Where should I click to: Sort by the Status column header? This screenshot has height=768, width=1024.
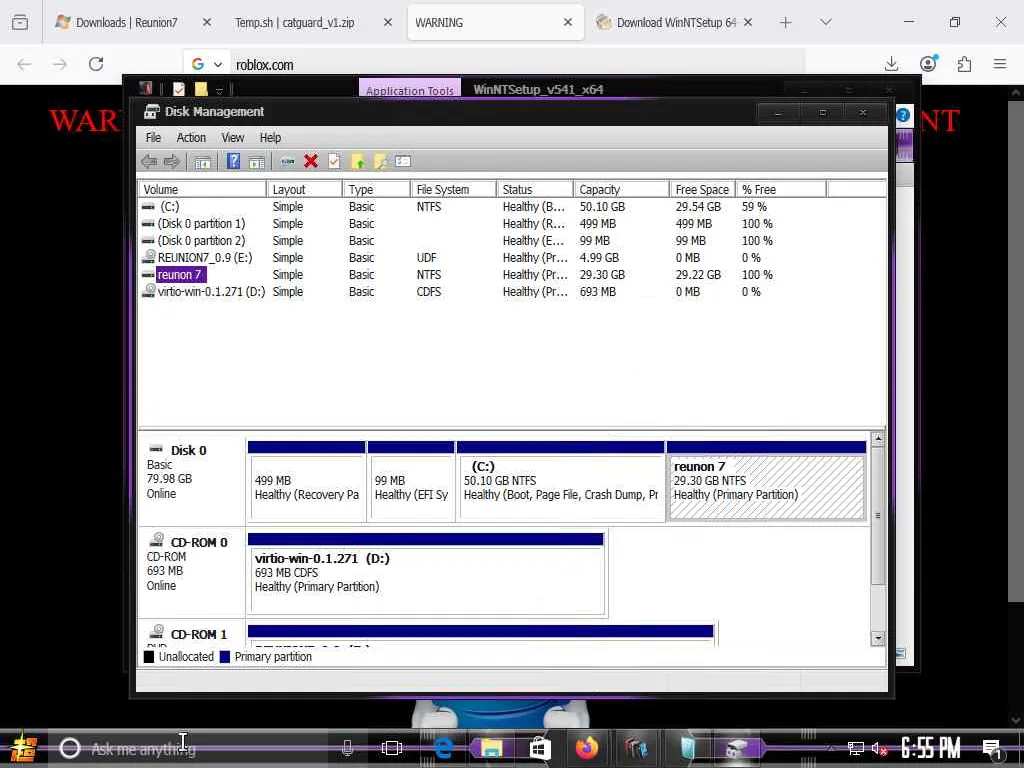pos(535,189)
